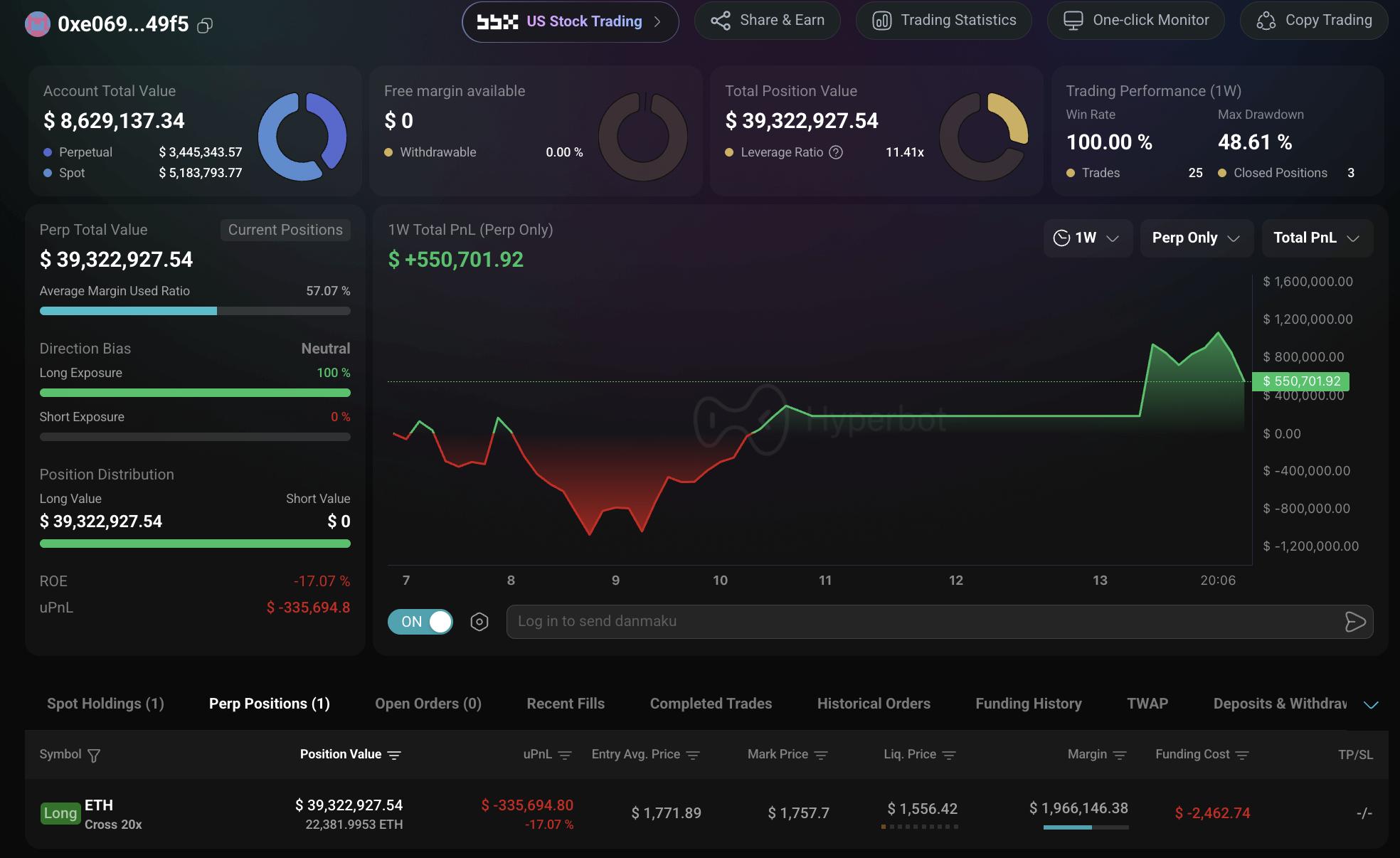Open the Total PnL dropdown
Image resolution: width=1400 pixels, height=858 pixels.
tap(1317, 238)
